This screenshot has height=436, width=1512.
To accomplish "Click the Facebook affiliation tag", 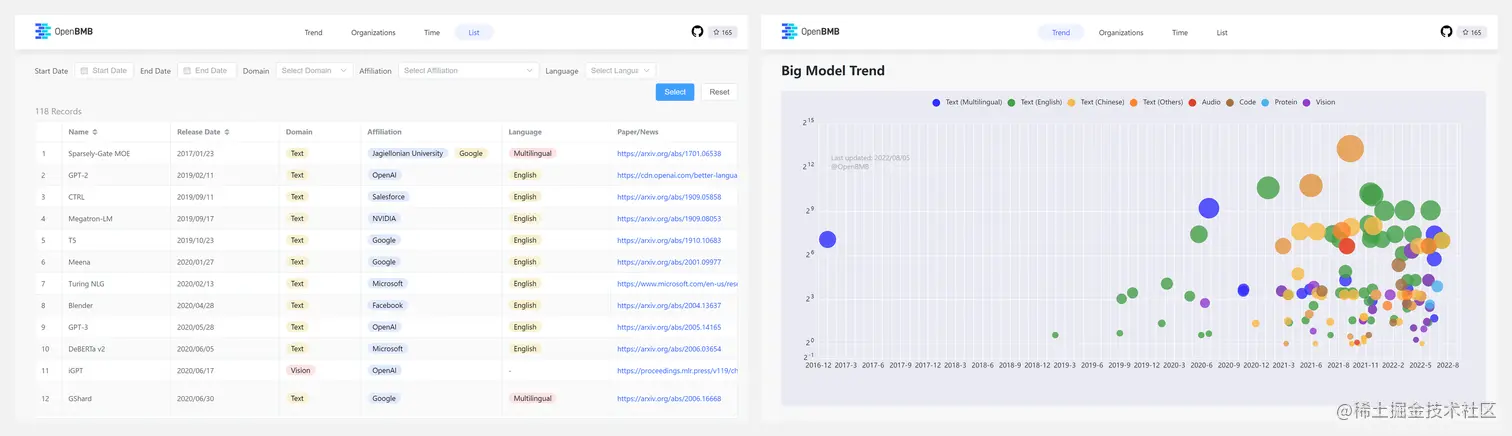I will tap(388, 305).
